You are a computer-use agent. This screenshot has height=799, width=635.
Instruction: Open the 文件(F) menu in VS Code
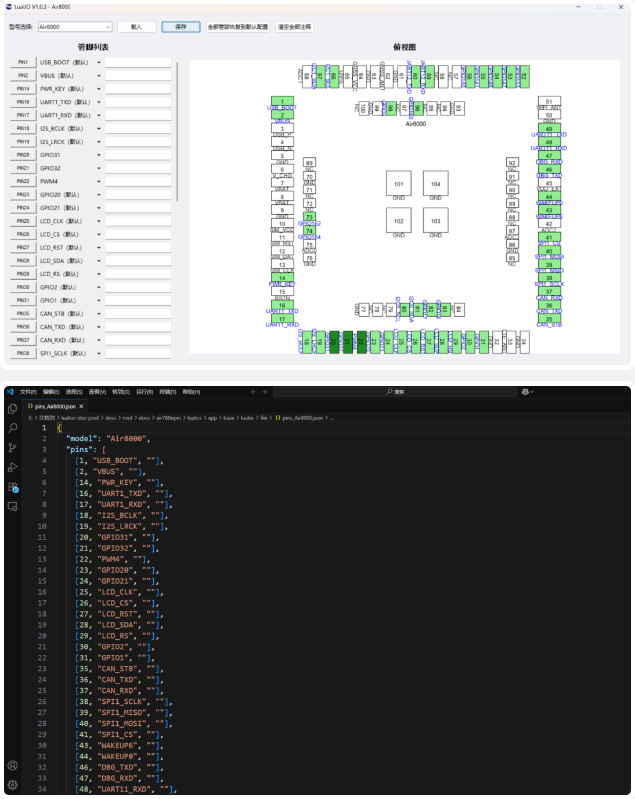28,392
